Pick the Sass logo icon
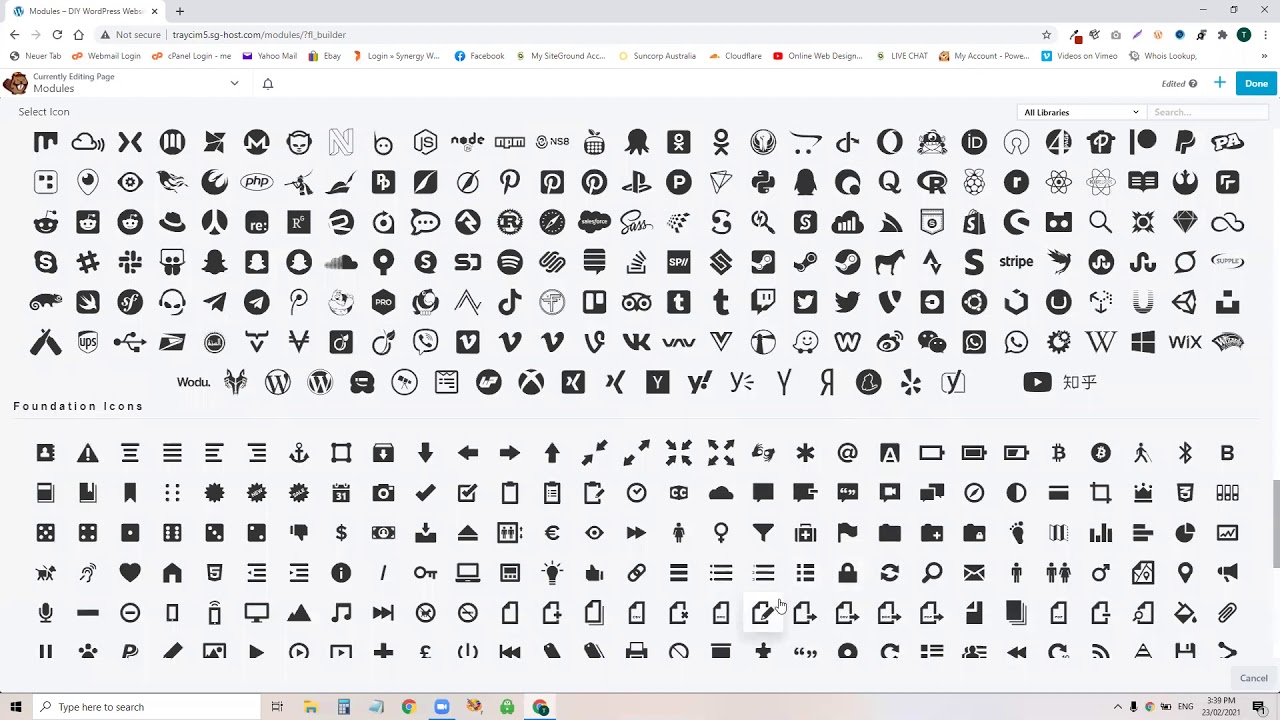This screenshot has height=720, width=1280. (636, 222)
